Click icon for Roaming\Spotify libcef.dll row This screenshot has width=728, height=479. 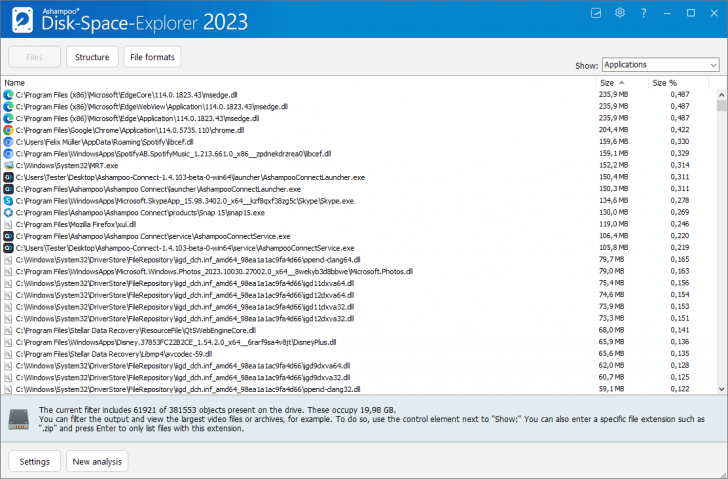tap(8, 142)
